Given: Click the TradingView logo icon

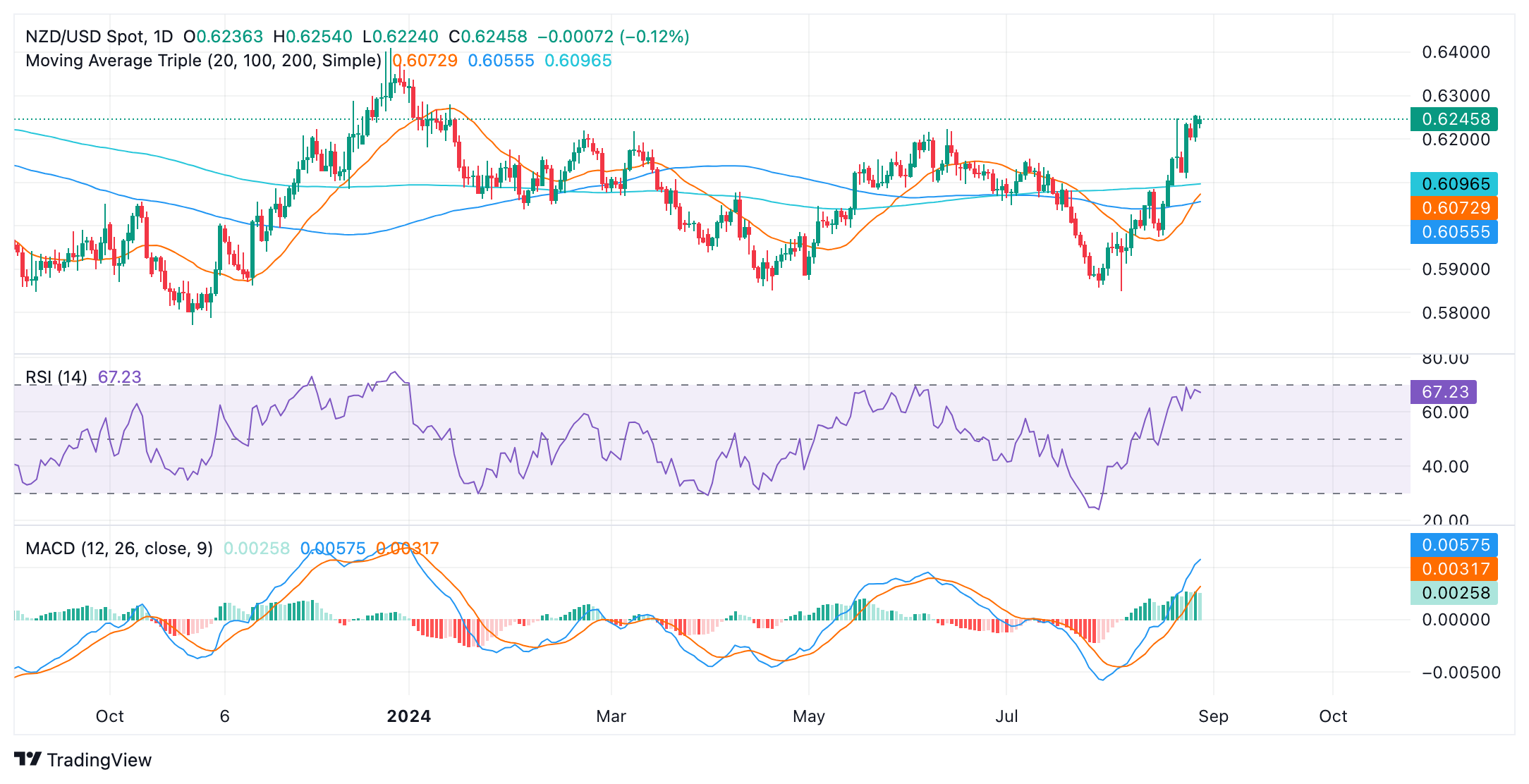Looking at the screenshot, I should click(x=28, y=759).
